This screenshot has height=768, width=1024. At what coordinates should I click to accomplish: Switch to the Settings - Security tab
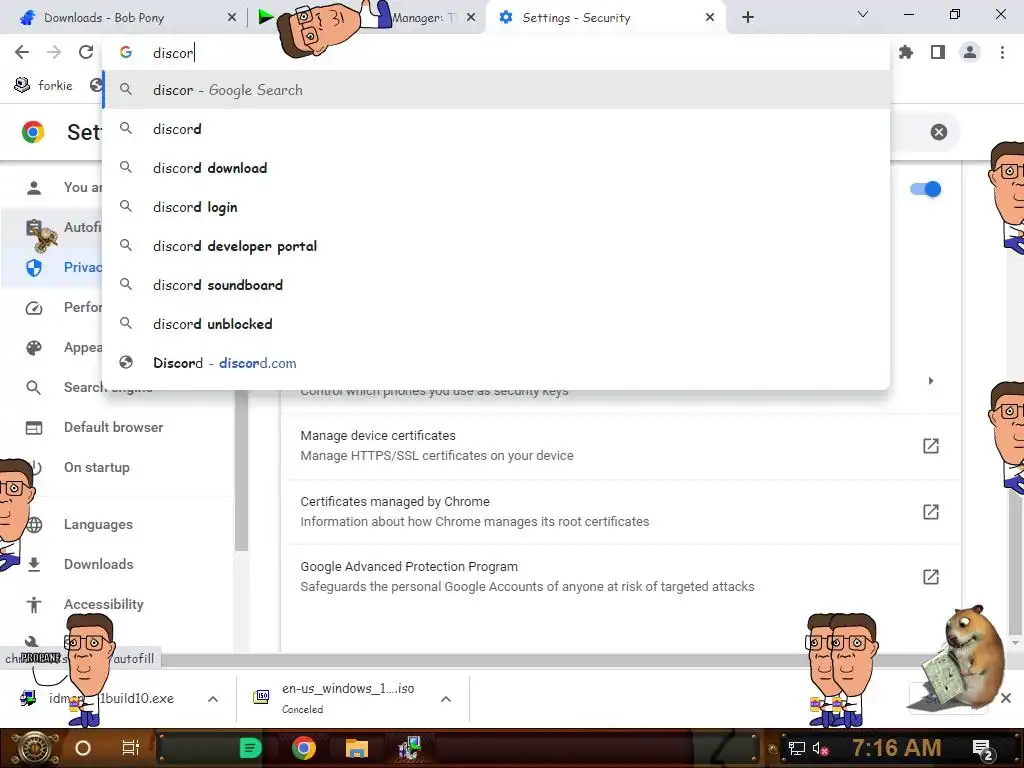[601, 18]
